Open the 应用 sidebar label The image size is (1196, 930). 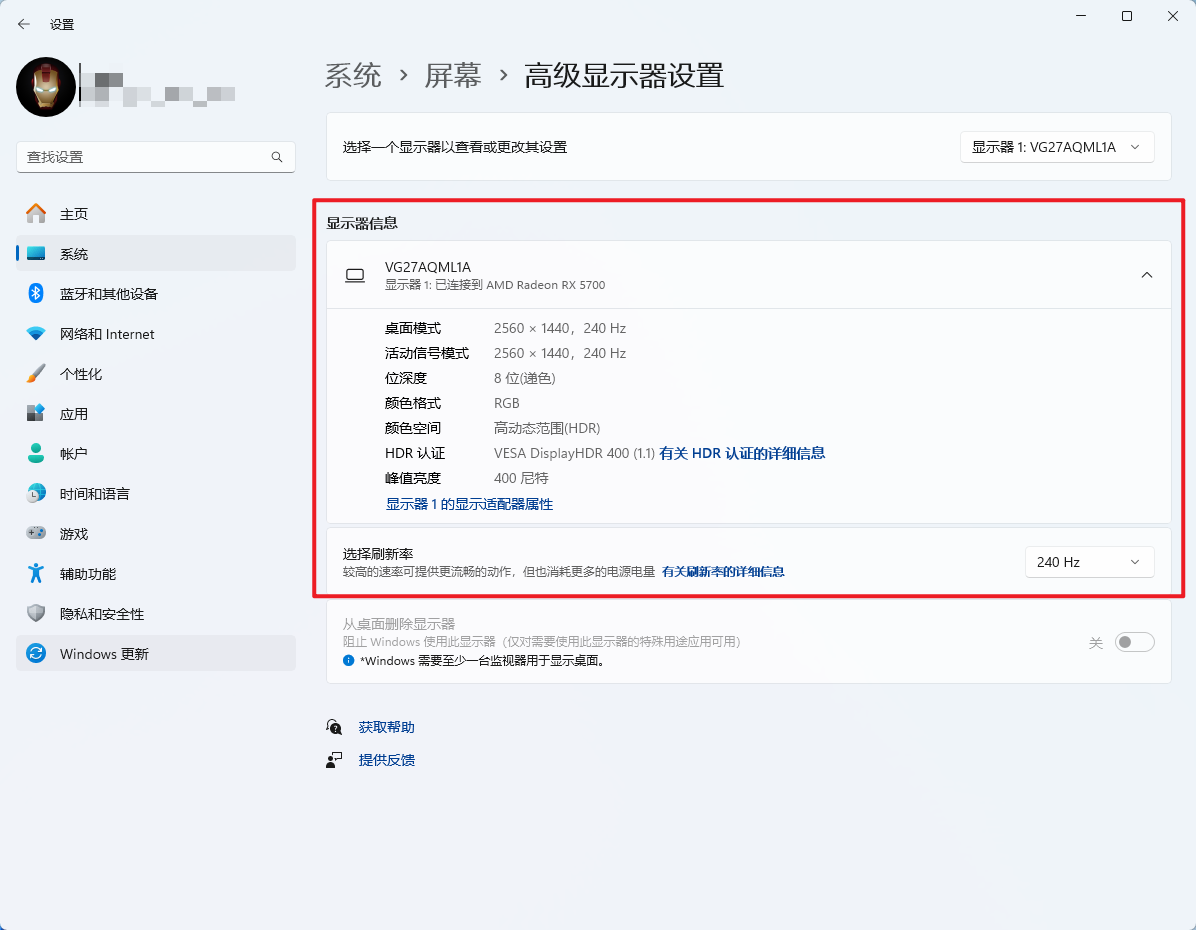point(74,414)
